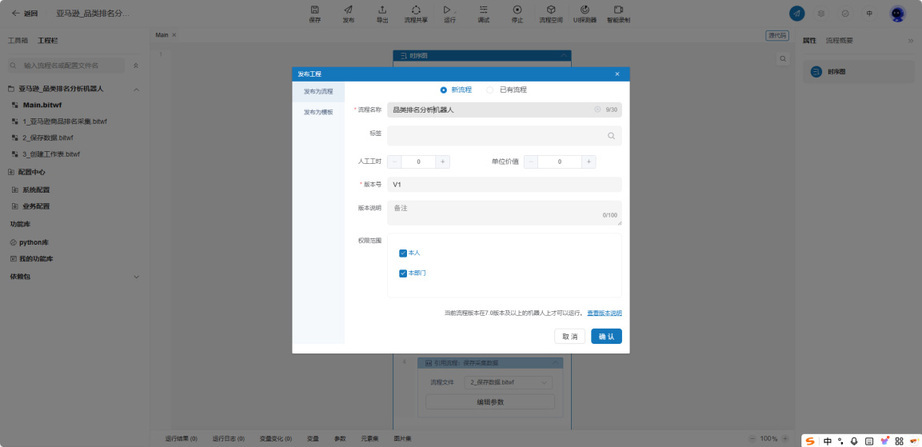Switch to the 发布为模板 tab
The height and width of the screenshot is (447, 922).
click(x=318, y=112)
